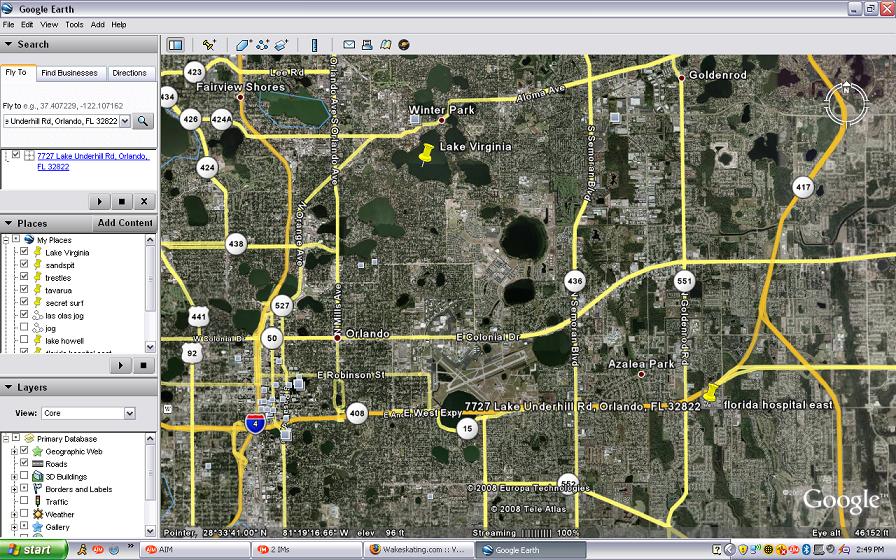
Task: Click the Email envelope icon
Action: 349,45
